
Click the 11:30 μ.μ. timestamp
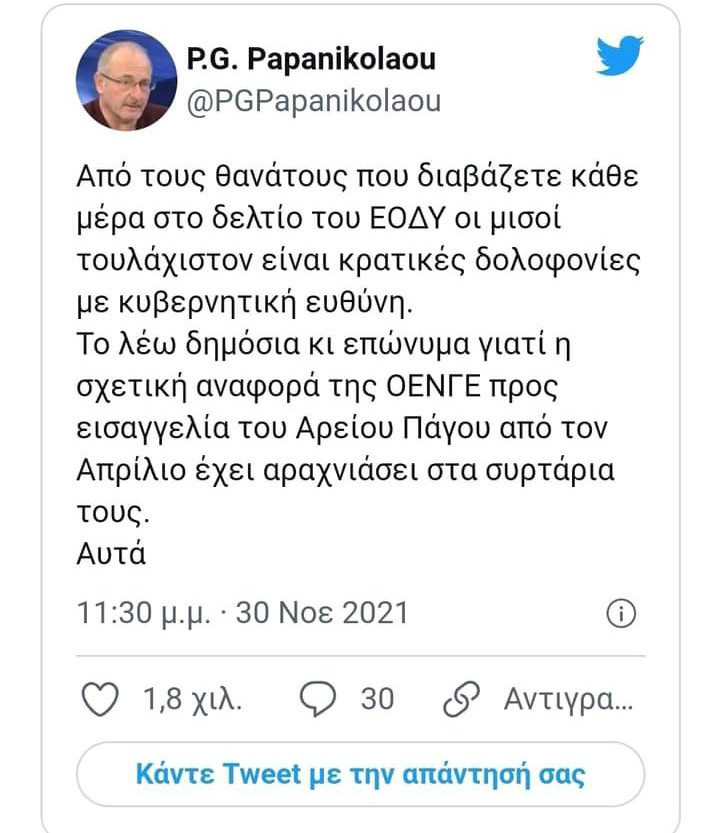[144, 613]
